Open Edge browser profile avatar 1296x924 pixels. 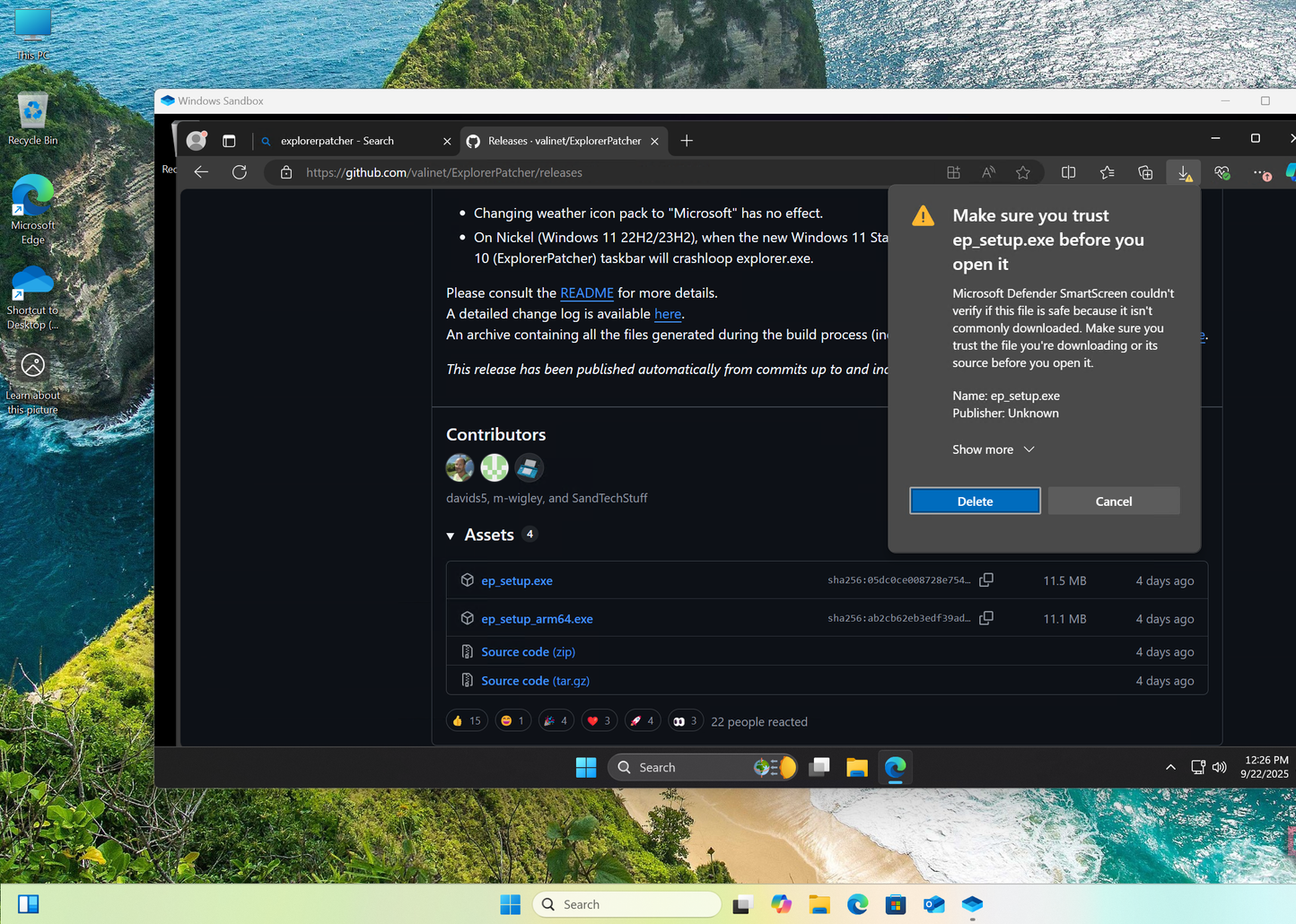[x=196, y=140]
